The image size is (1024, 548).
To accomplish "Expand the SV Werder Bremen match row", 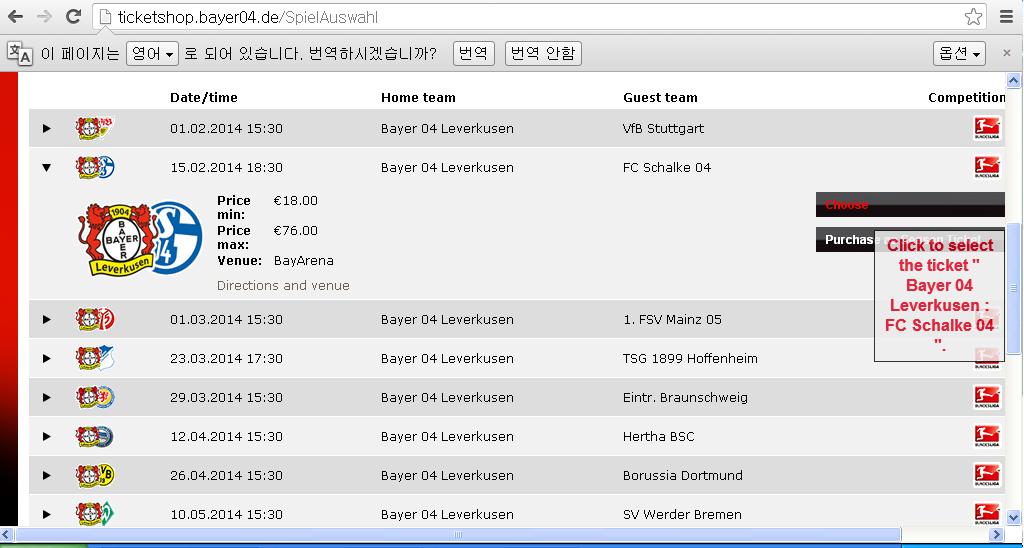I will click(46, 515).
